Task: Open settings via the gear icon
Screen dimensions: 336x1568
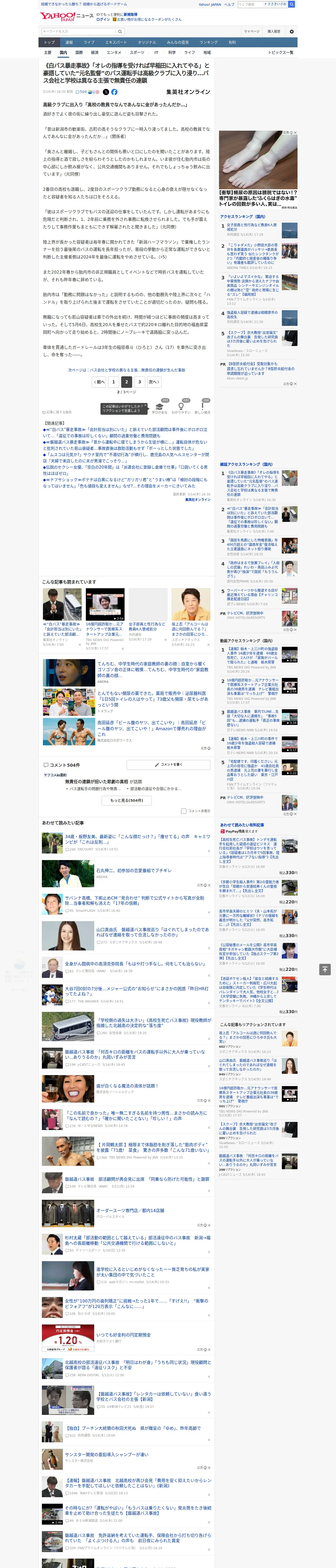Action: [292, 31]
